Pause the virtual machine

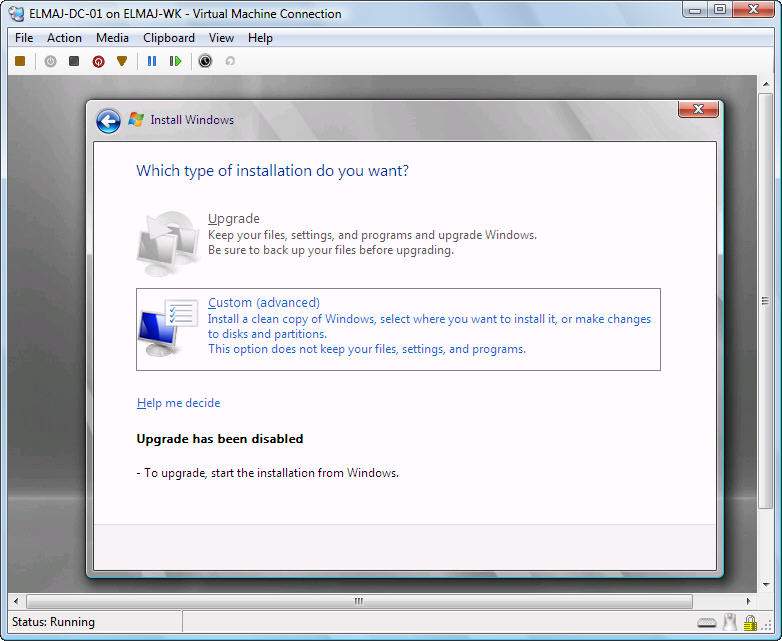(152, 61)
